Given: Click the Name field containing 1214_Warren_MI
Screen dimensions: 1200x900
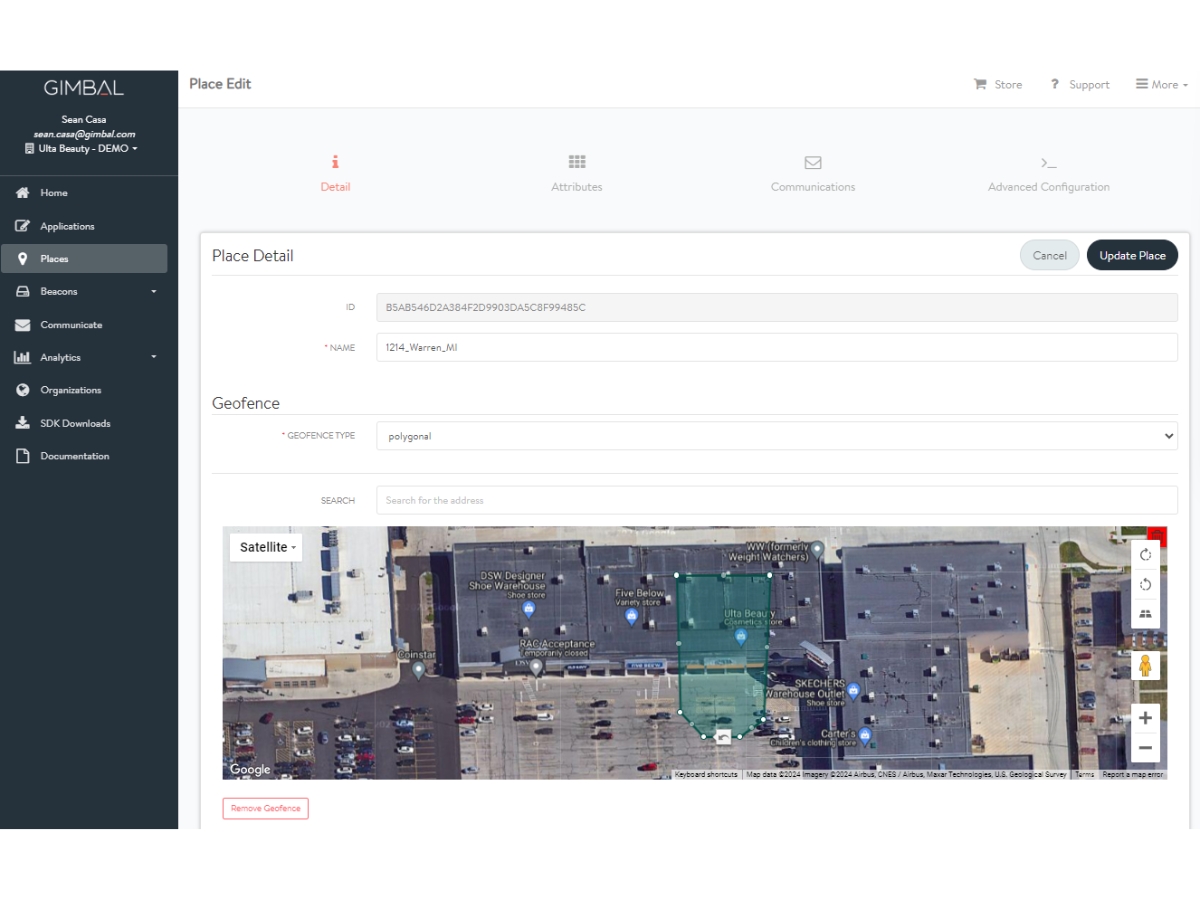Looking at the screenshot, I should (777, 348).
